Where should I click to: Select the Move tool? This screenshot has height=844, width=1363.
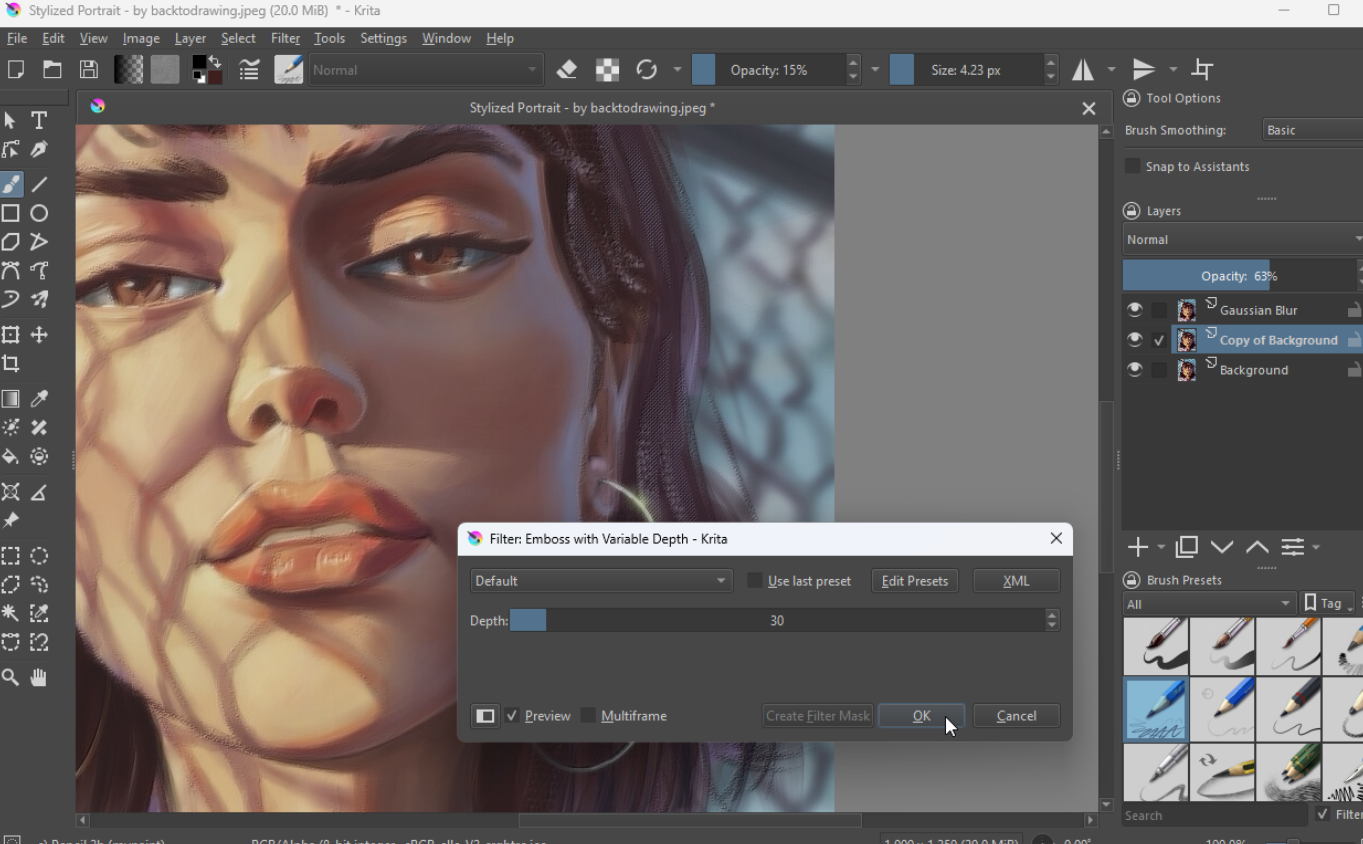pos(39,335)
